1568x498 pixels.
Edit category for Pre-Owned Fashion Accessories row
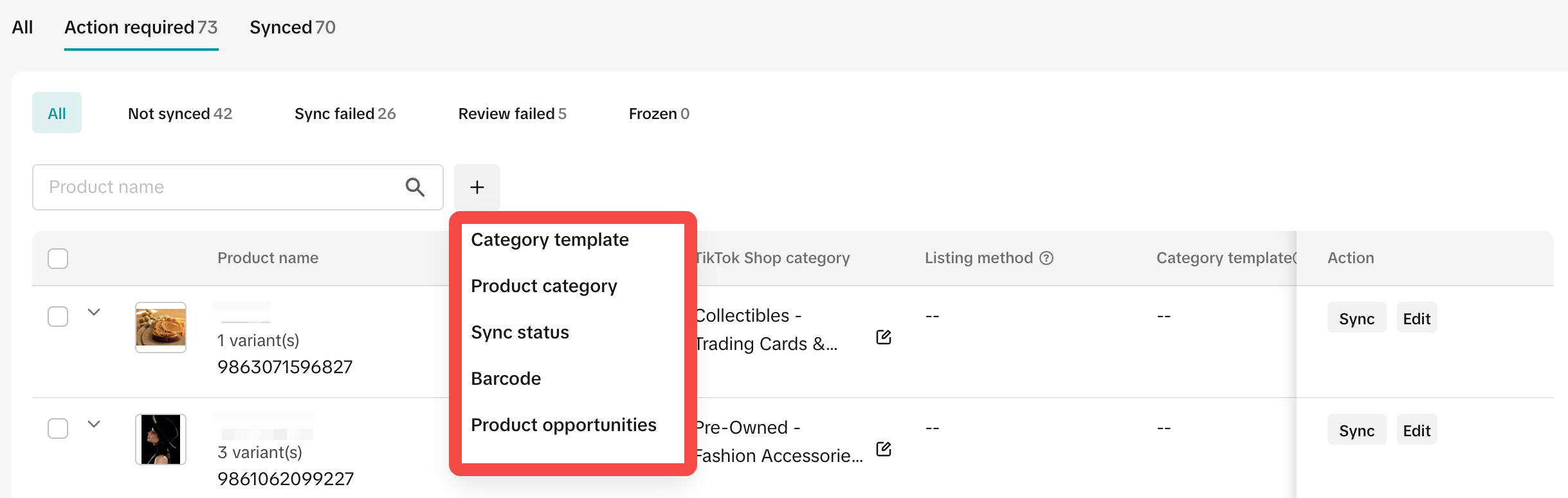click(884, 449)
